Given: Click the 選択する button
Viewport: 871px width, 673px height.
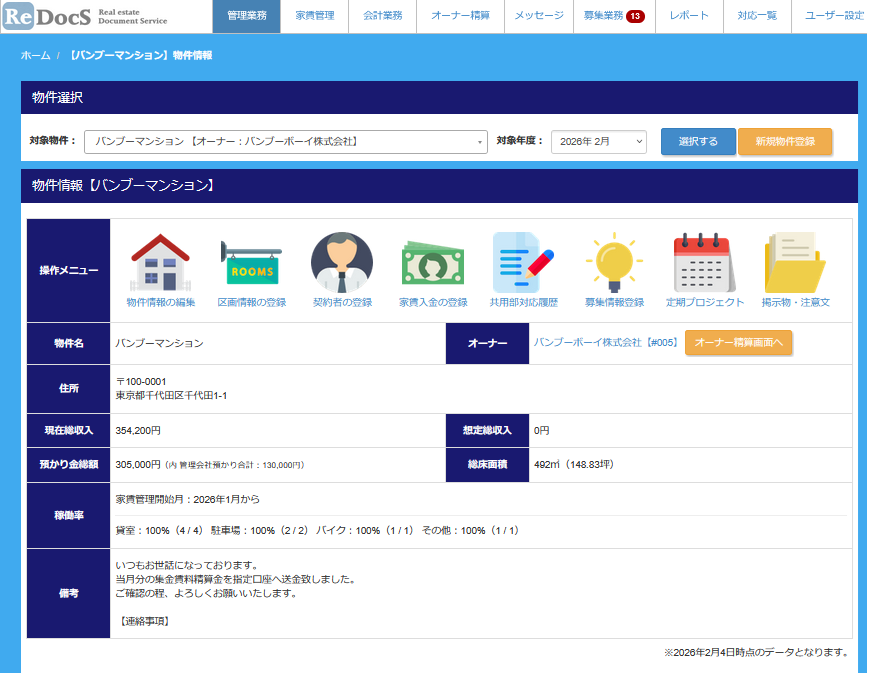Looking at the screenshot, I should [697, 142].
